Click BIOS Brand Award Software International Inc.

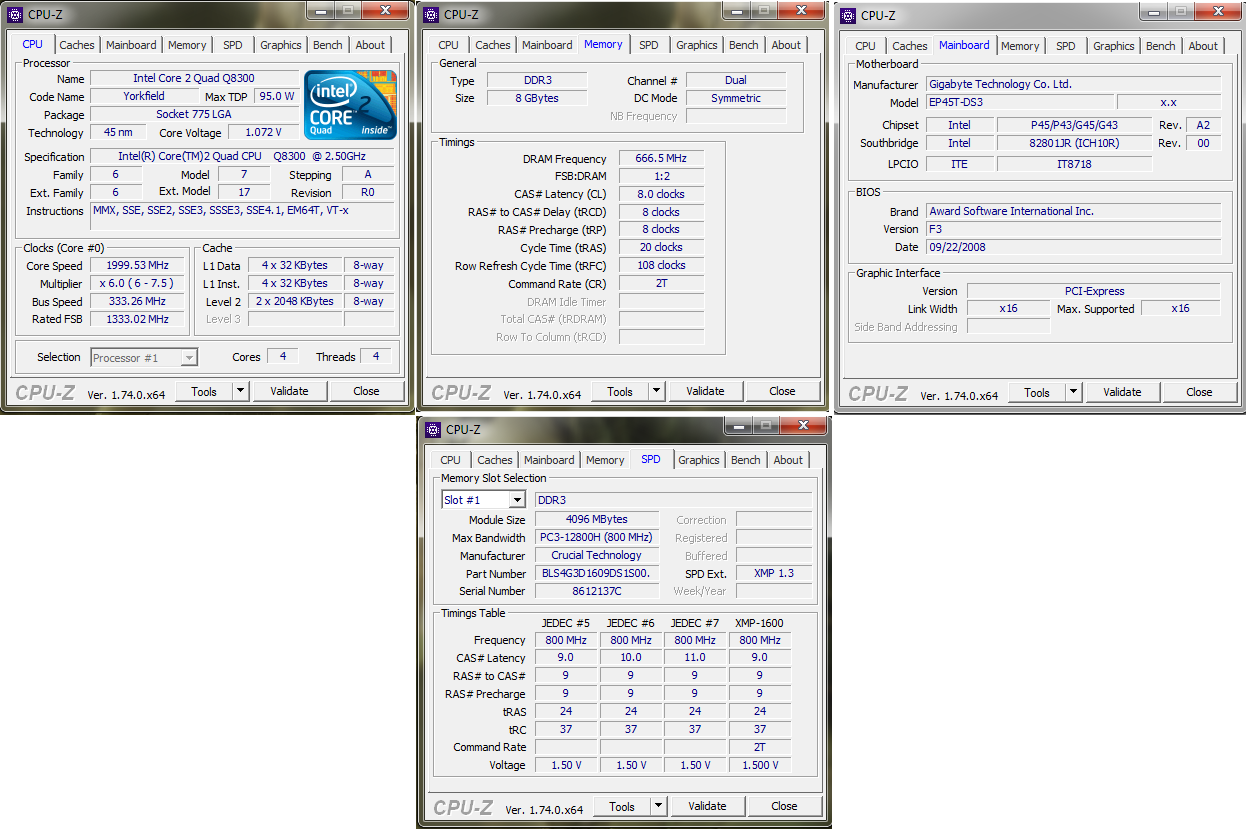coord(1072,211)
